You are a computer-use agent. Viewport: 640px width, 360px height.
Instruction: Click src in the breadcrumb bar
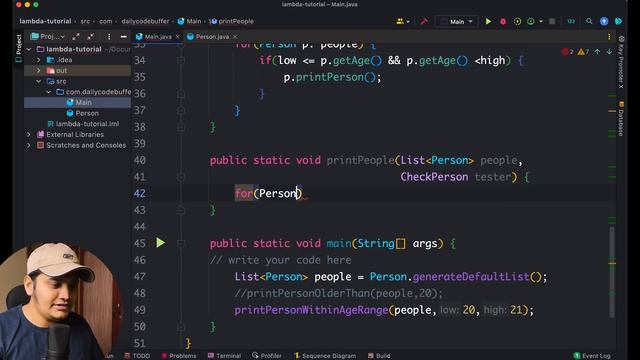(85, 21)
